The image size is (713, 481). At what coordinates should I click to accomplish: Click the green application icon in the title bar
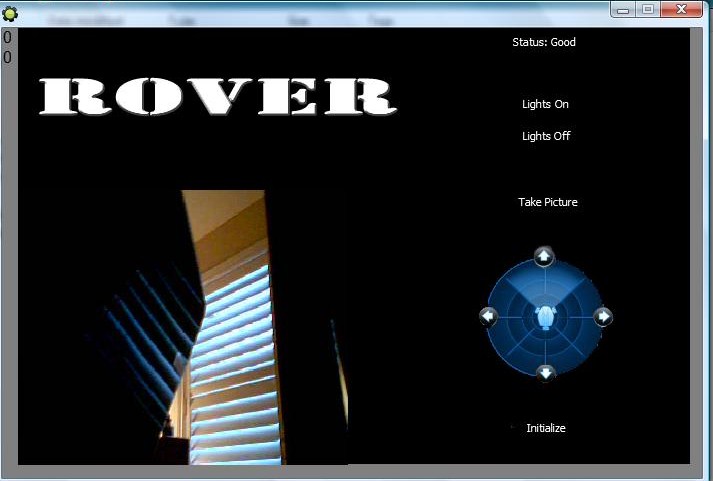click(10, 14)
